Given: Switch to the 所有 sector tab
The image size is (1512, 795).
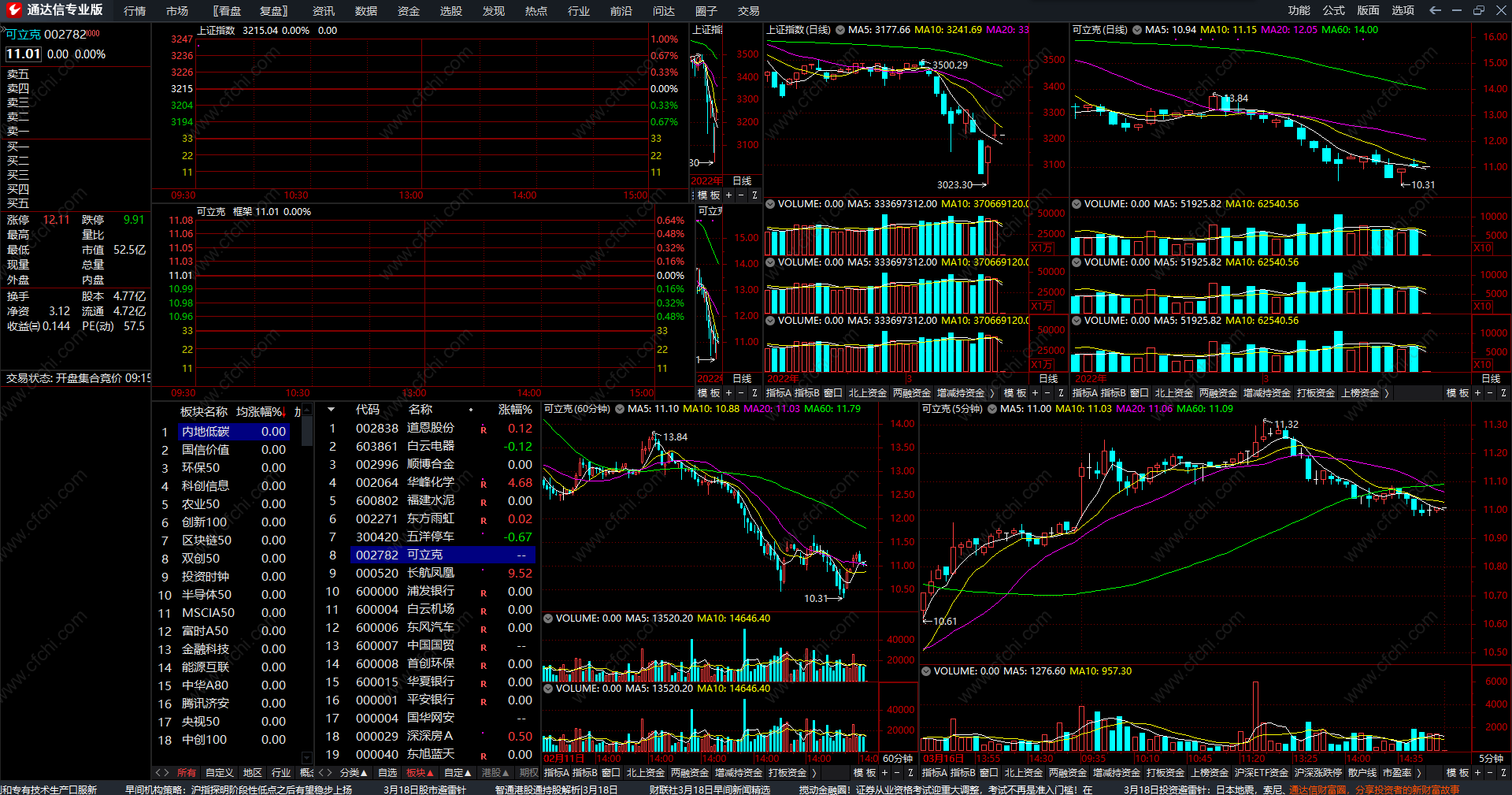Looking at the screenshot, I should tap(187, 773).
